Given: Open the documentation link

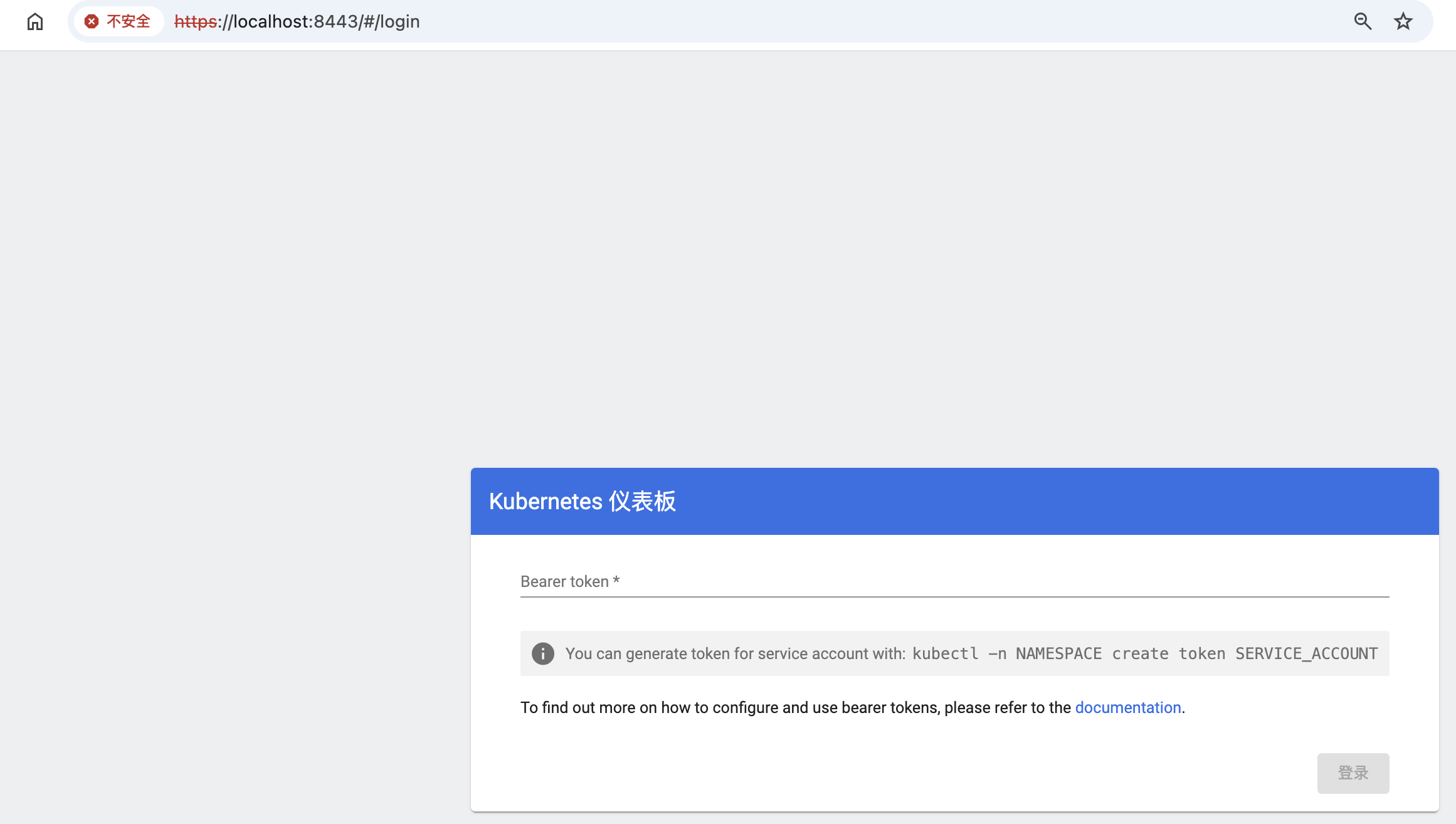Looking at the screenshot, I should [x=1127, y=707].
